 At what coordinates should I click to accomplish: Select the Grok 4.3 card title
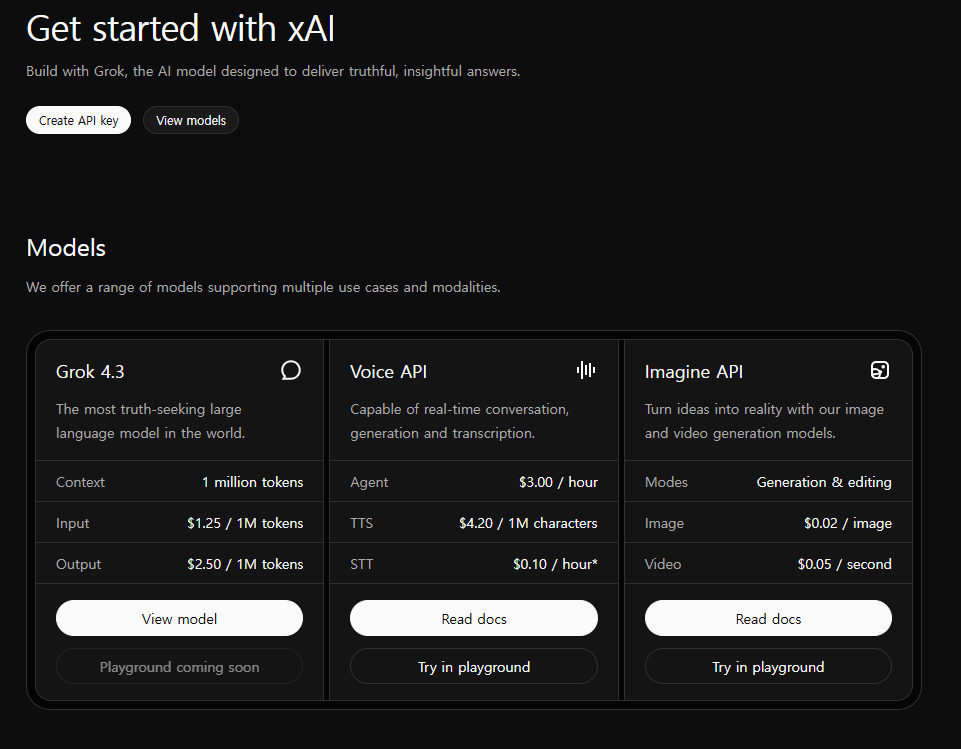tap(90, 371)
